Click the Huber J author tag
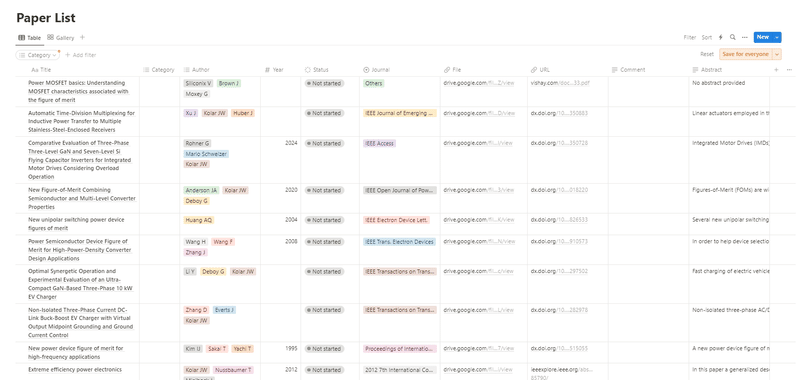800x380 pixels. 243,113
